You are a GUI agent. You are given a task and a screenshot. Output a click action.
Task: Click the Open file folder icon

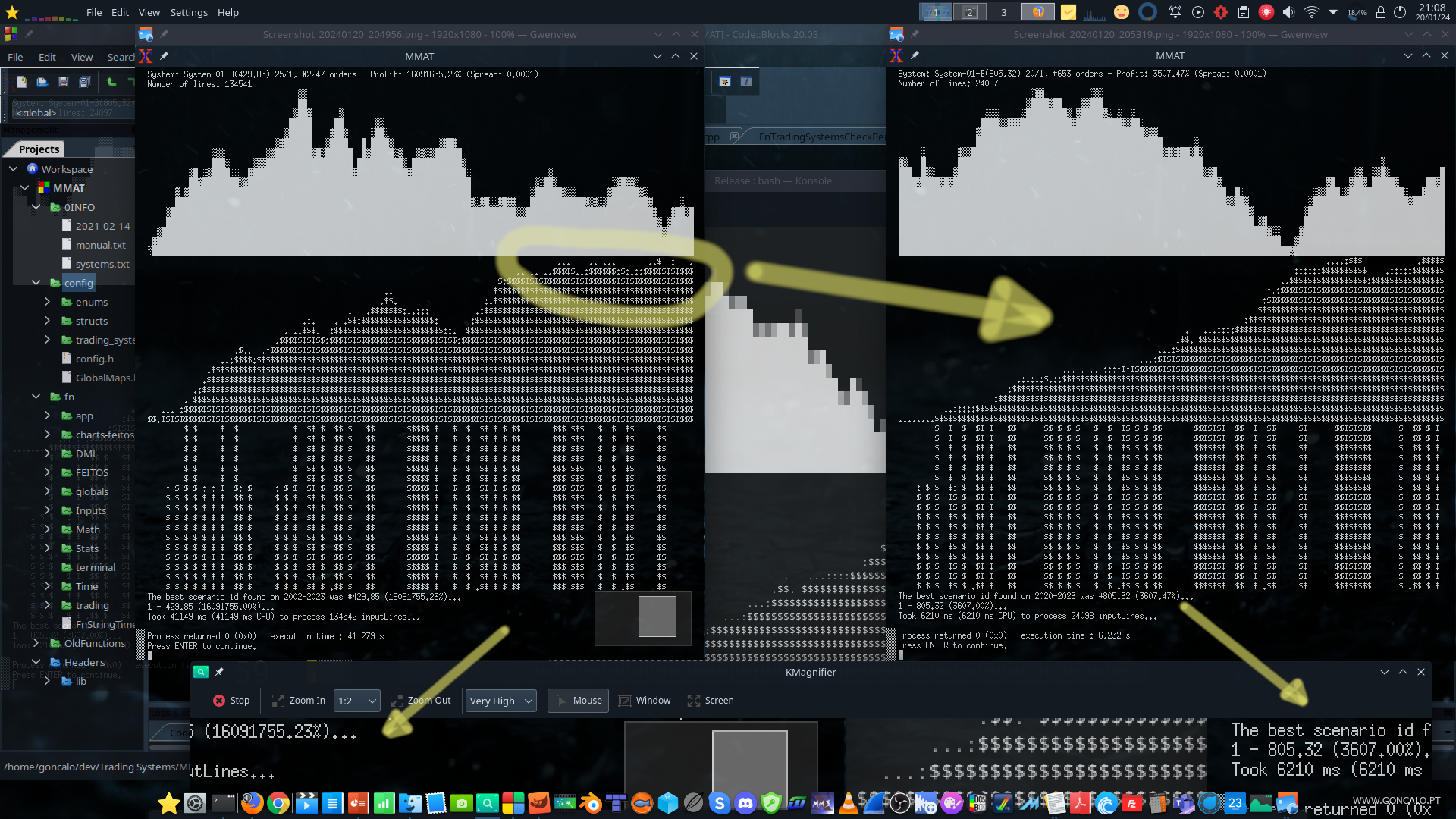[42, 82]
